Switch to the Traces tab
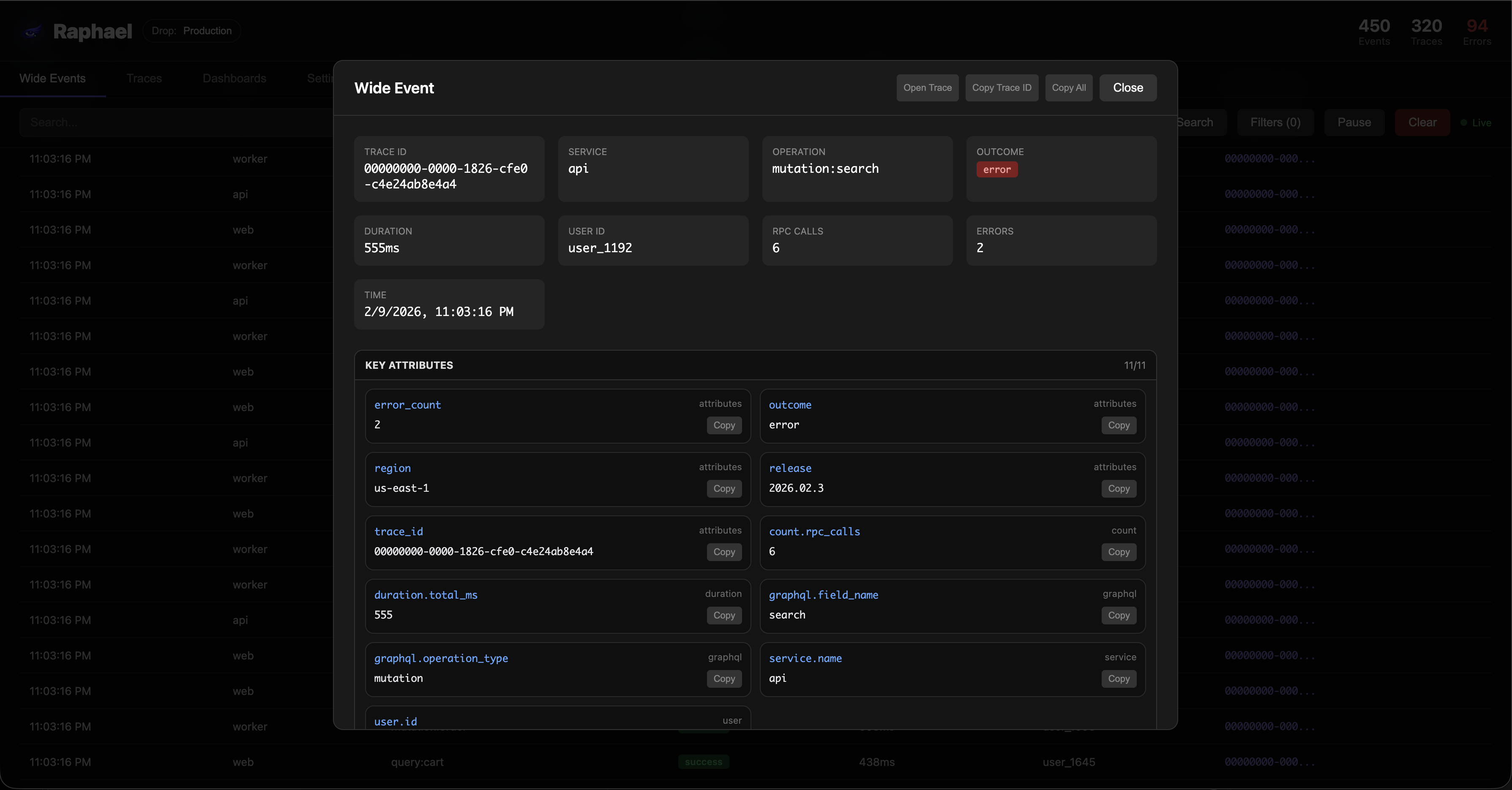This screenshot has width=1512, height=790. (144, 78)
